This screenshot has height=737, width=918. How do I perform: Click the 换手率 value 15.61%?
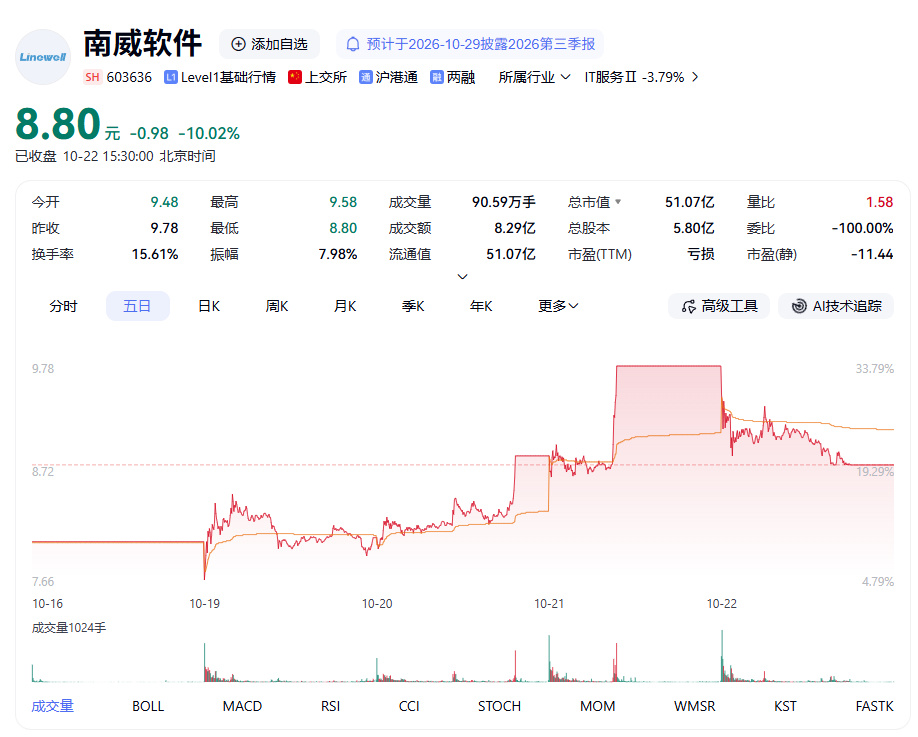coord(155,254)
